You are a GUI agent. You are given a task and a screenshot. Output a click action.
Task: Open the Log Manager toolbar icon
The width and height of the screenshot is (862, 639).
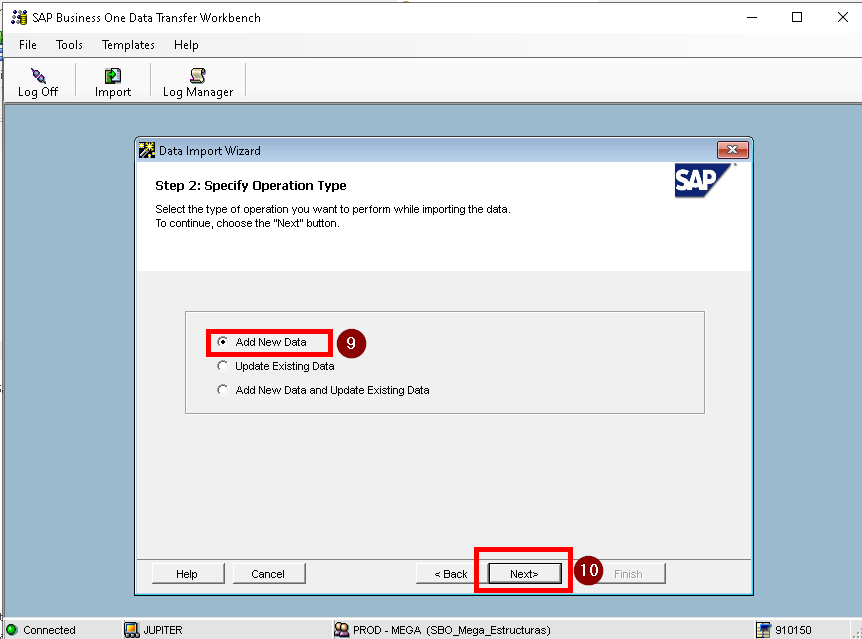[197, 75]
